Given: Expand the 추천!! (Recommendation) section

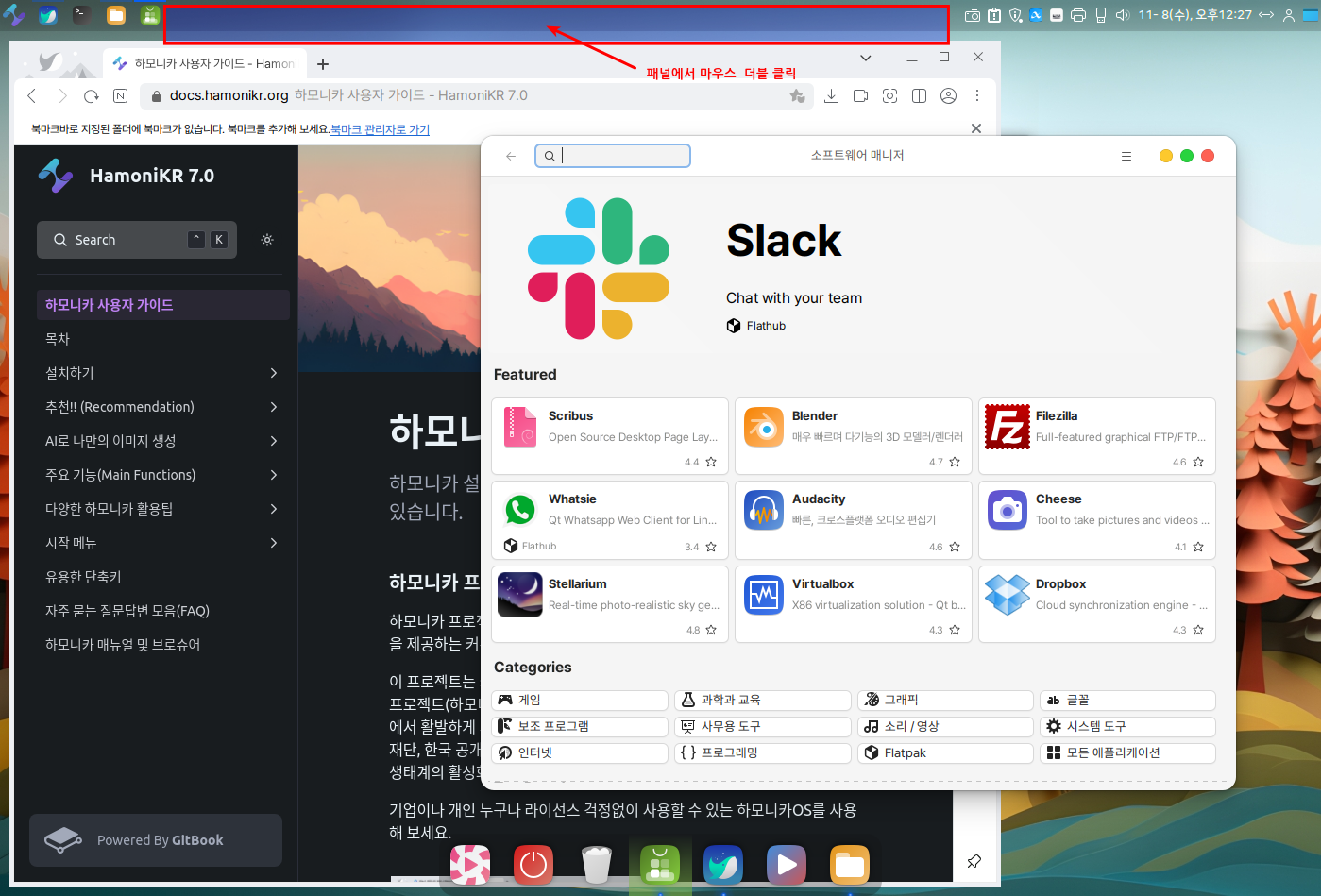Looking at the screenshot, I should click(274, 407).
